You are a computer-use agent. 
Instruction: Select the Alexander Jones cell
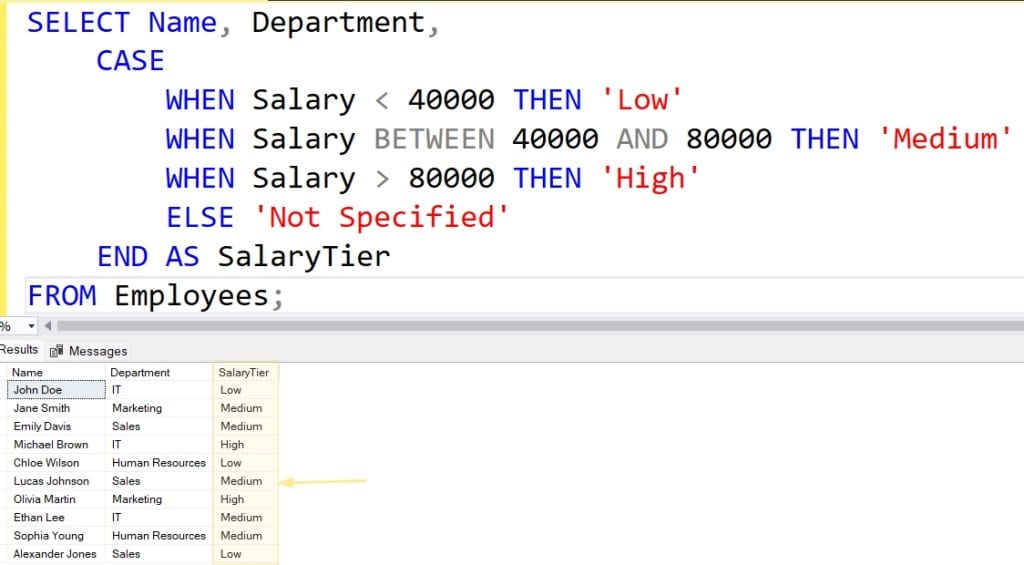coord(56,555)
